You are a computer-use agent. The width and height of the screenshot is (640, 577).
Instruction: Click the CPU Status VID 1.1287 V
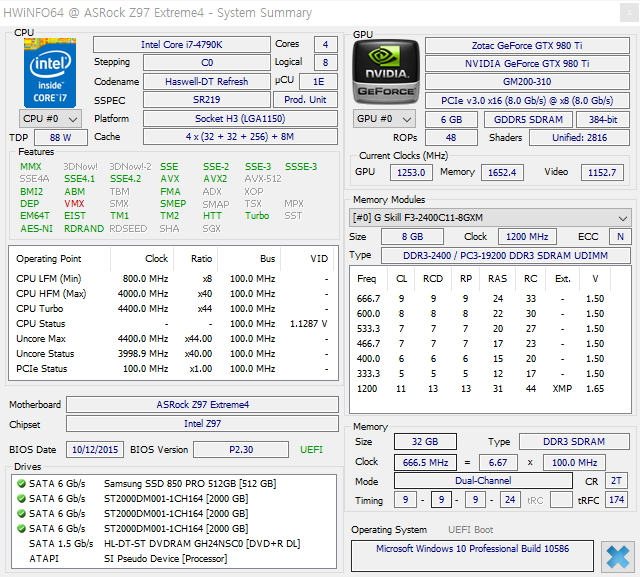(309, 324)
